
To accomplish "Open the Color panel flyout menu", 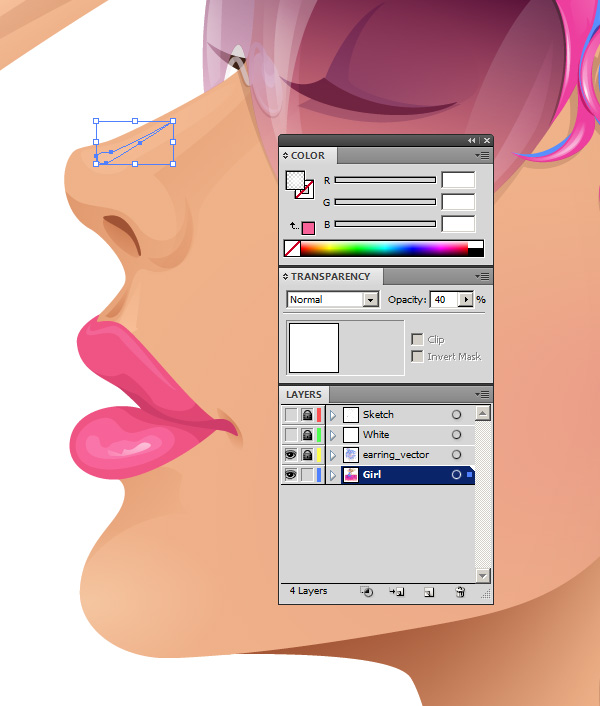I will 483,156.
